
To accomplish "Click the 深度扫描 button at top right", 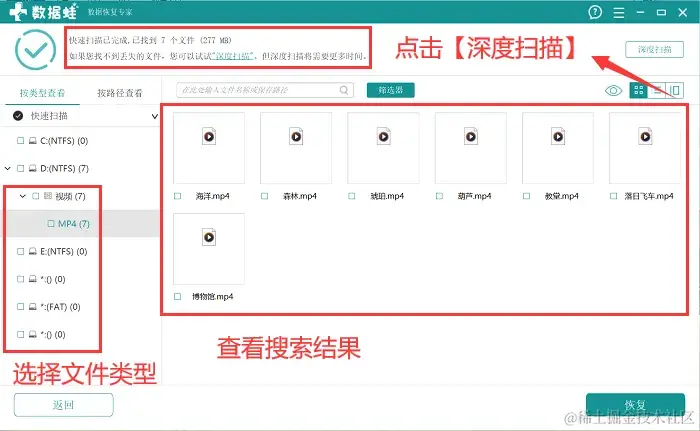I will [654, 50].
